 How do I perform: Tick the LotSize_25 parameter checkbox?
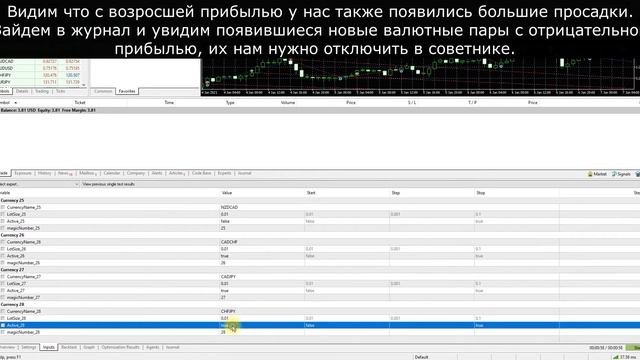[3, 214]
